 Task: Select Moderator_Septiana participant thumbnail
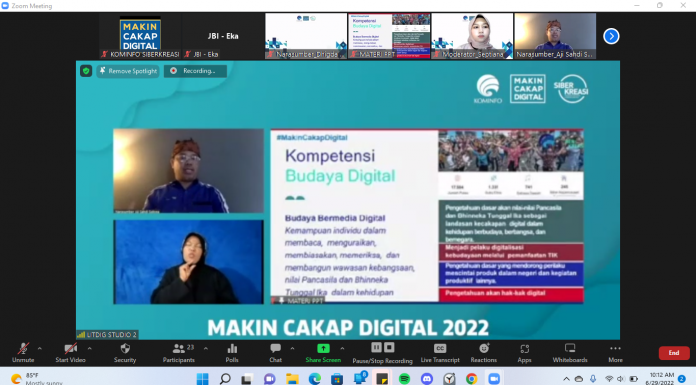point(472,36)
